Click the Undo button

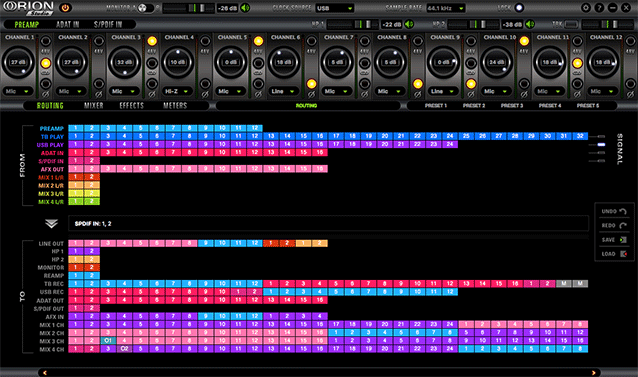614,211
